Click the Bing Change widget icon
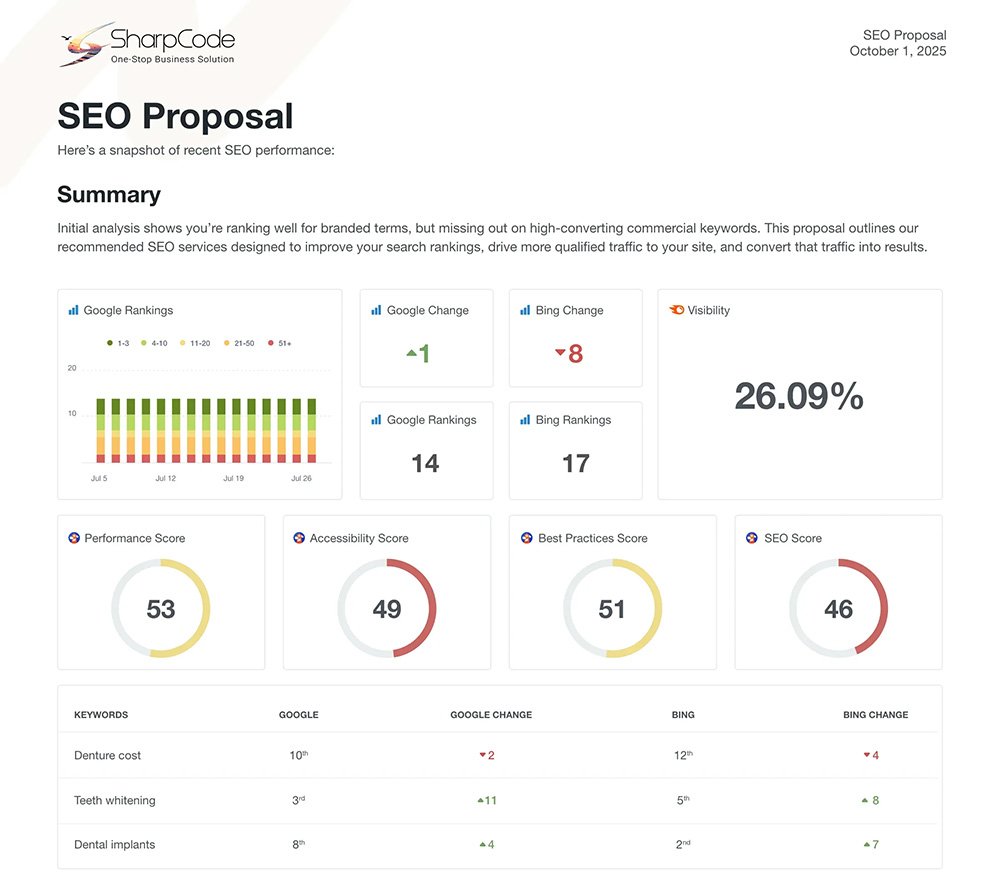This screenshot has height=896, width=1000. (525, 311)
